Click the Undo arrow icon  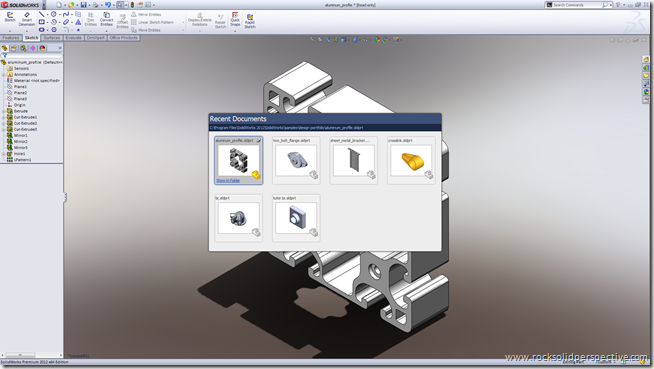click(x=108, y=5)
